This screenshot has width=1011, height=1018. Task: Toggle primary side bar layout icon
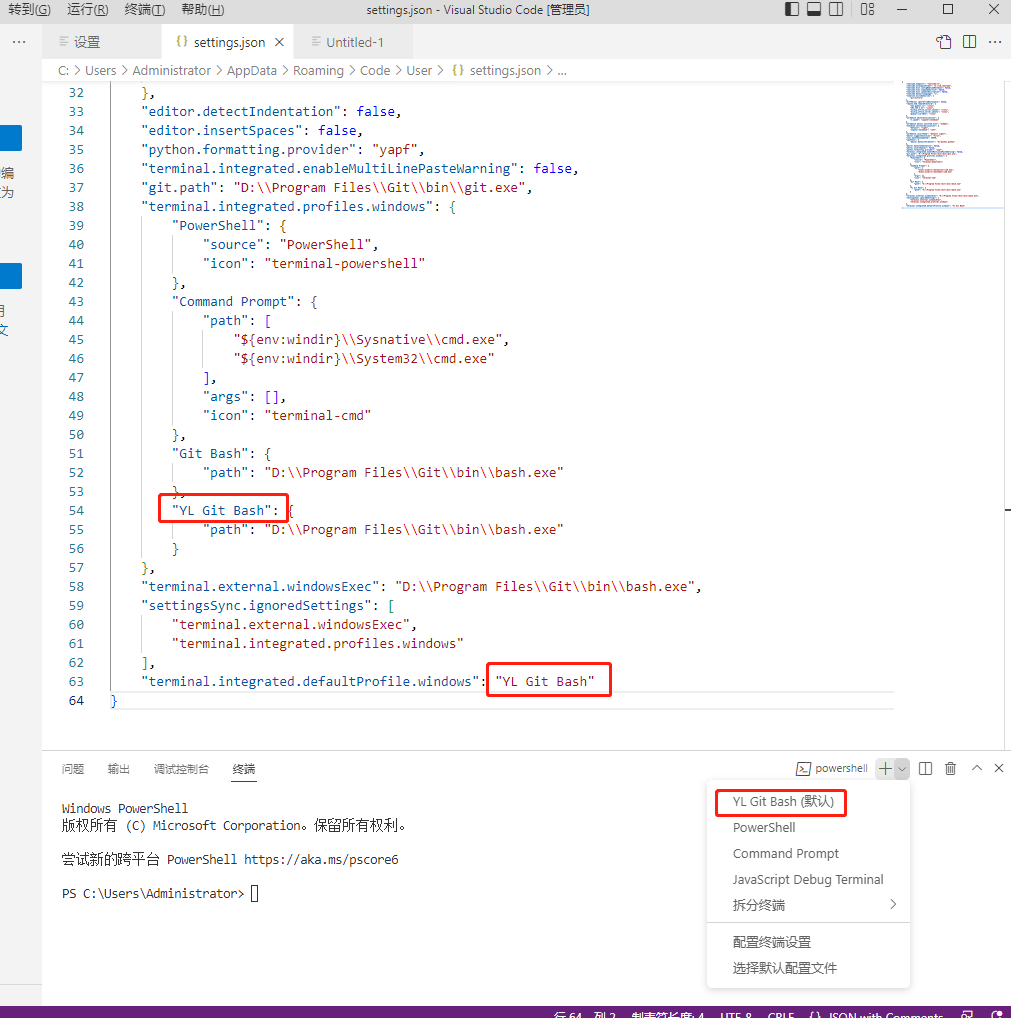pyautogui.click(x=792, y=9)
